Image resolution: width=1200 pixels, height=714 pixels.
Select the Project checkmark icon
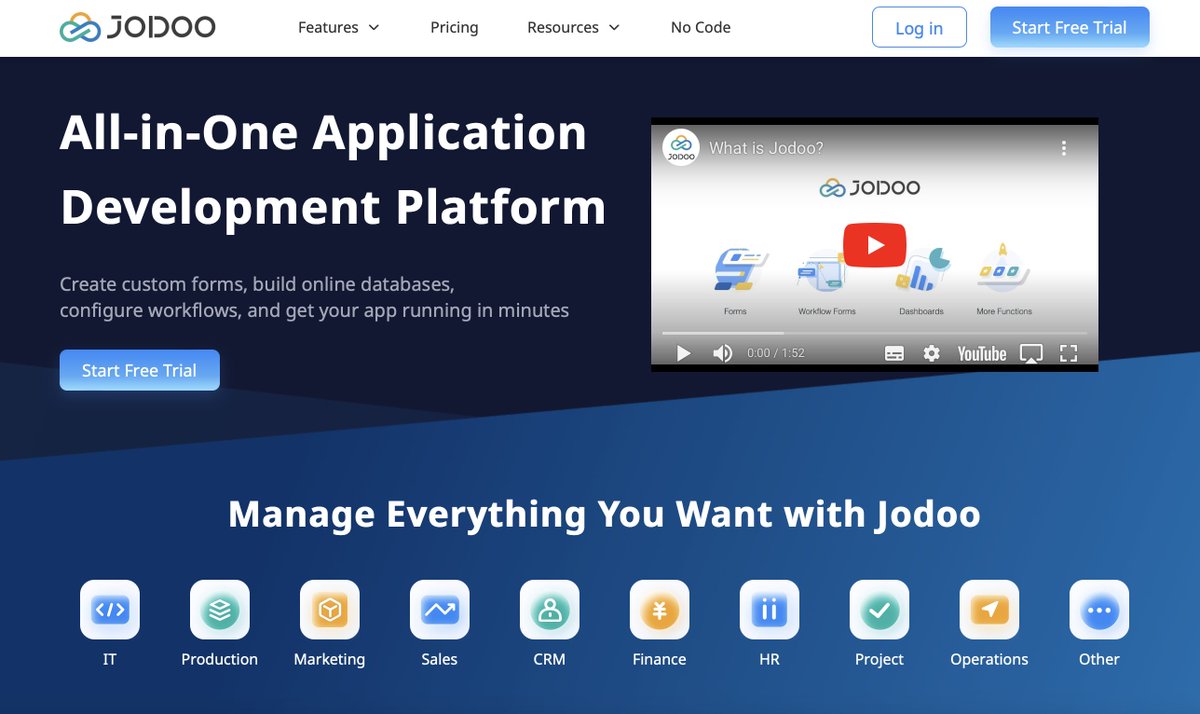pos(880,609)
